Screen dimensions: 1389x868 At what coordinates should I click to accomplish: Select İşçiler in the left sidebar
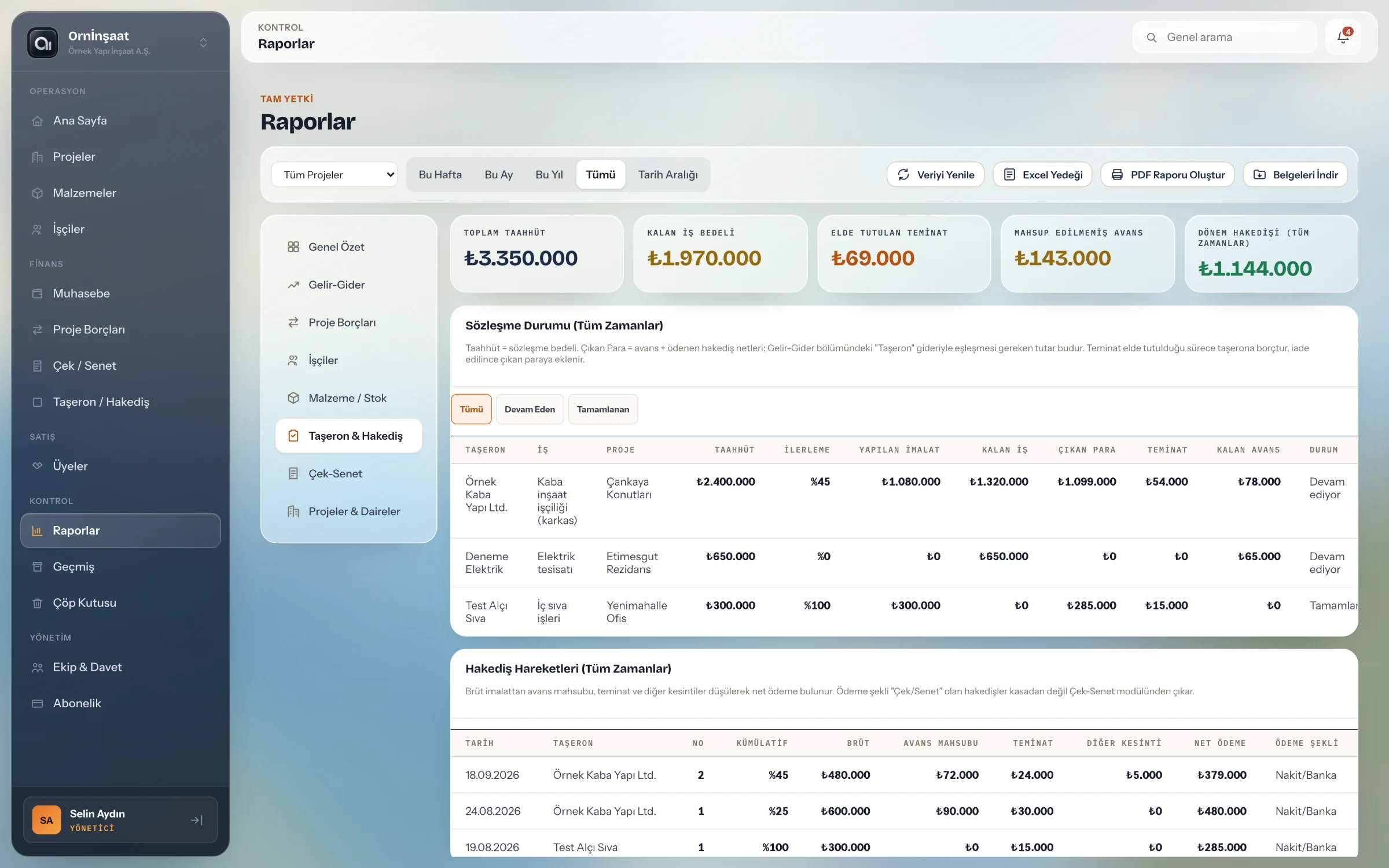pyautogui.click(x=120, y=229)
